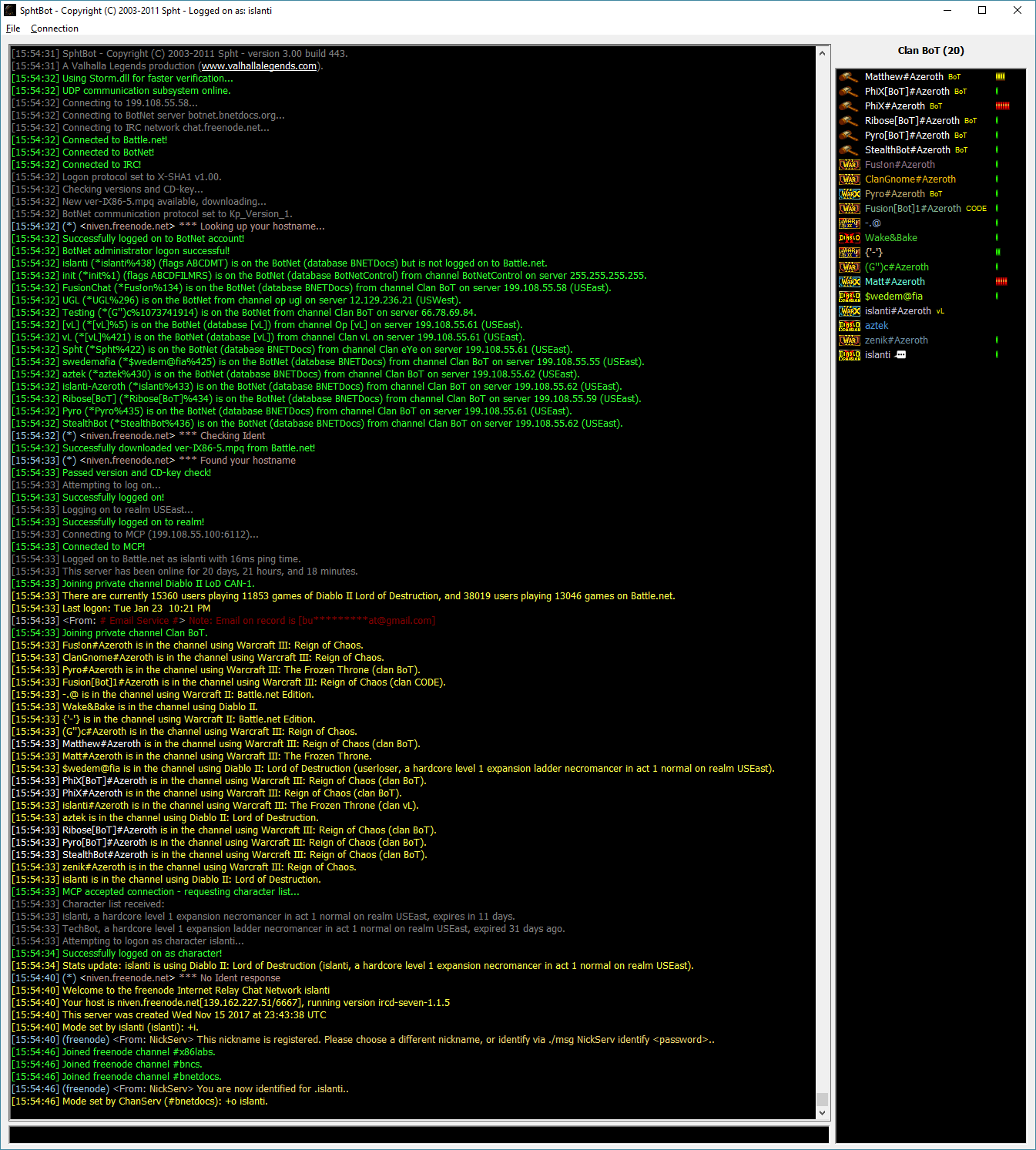1036x1150 pixels.
Task: Click the Warcraft III icon beside zenik#Azeroth
Action: pyautogui.click(x=849, y=340)
